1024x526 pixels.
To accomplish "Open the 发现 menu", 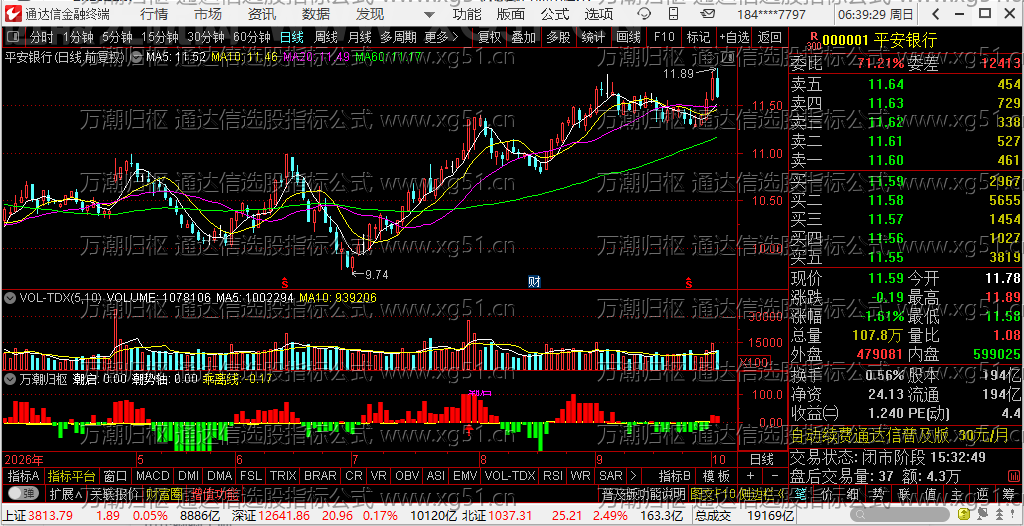I will pyautogui.click(x=370, y=14).
